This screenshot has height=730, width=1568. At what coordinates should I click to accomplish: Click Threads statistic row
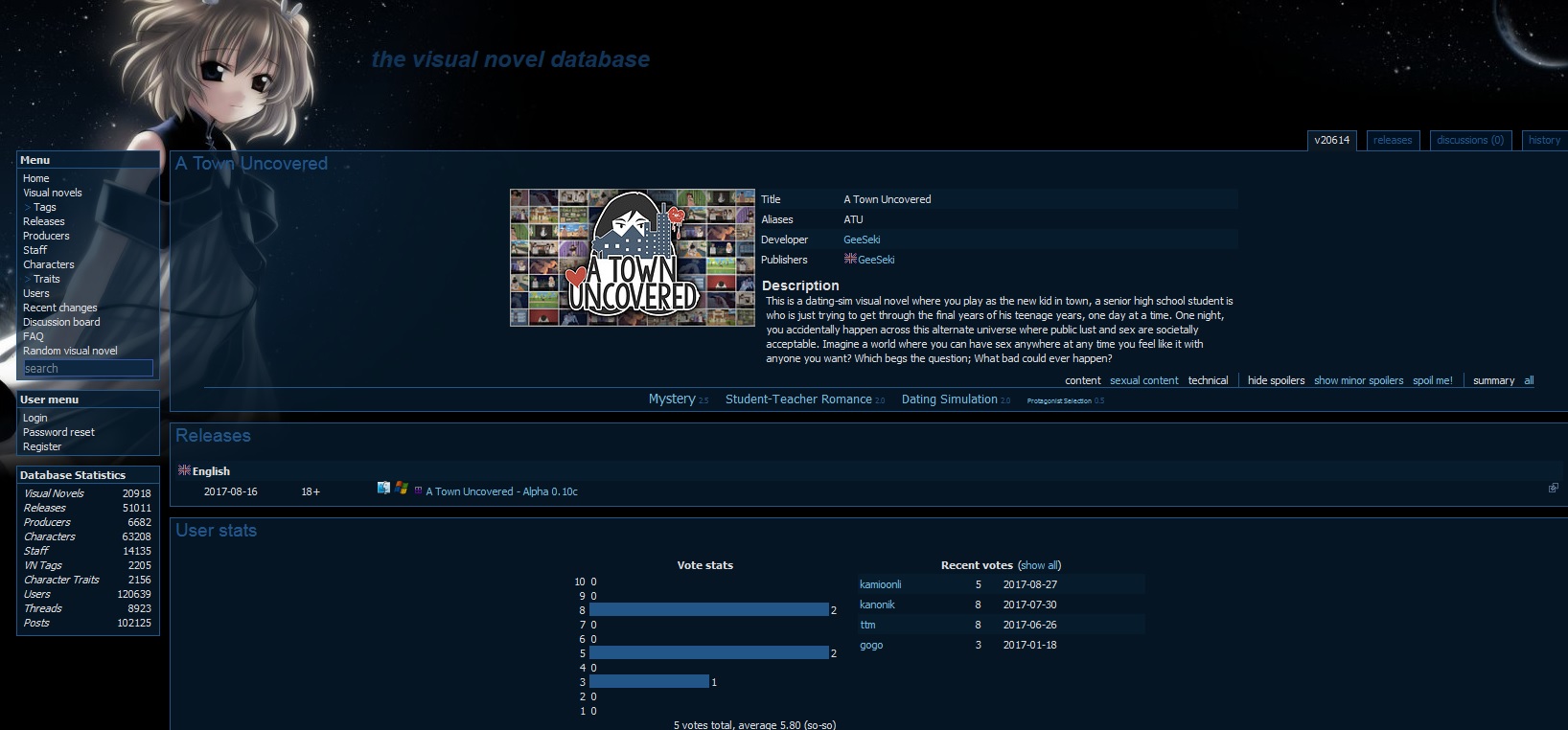[87, 608]
